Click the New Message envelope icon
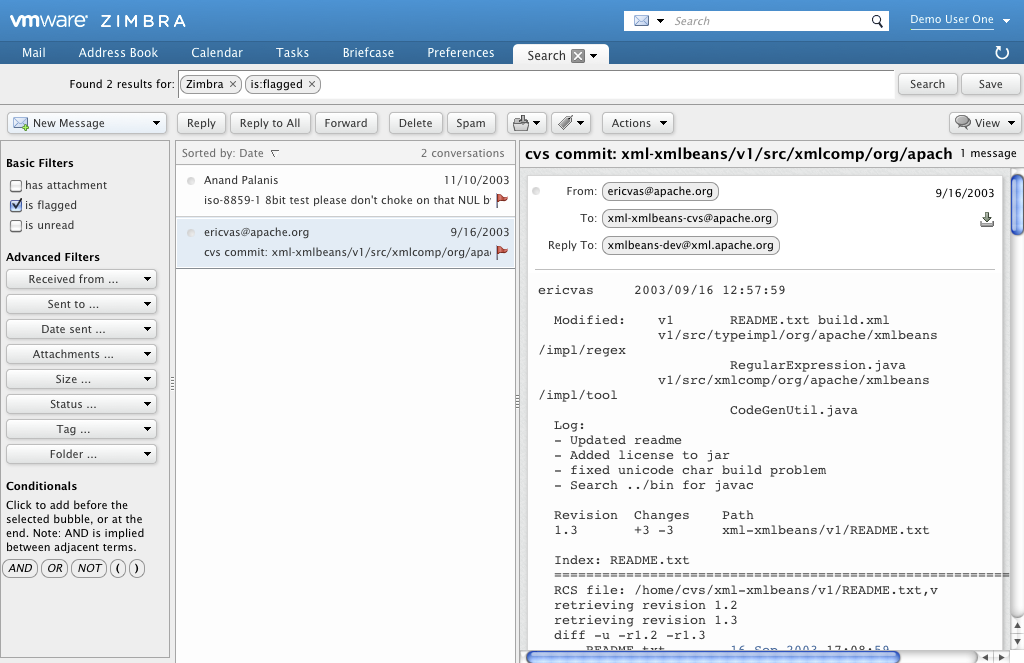 (x=21, y=123)
